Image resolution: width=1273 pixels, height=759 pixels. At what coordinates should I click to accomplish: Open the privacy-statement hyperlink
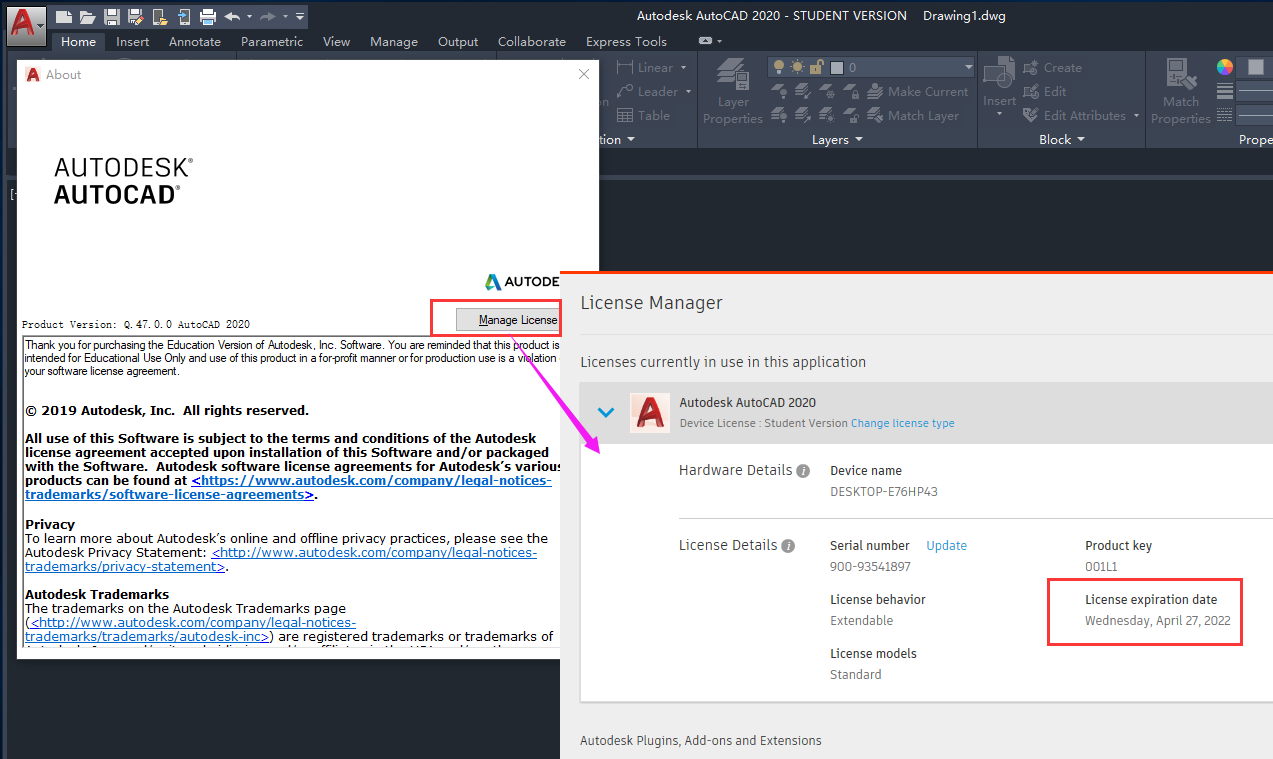pos(281,560)
